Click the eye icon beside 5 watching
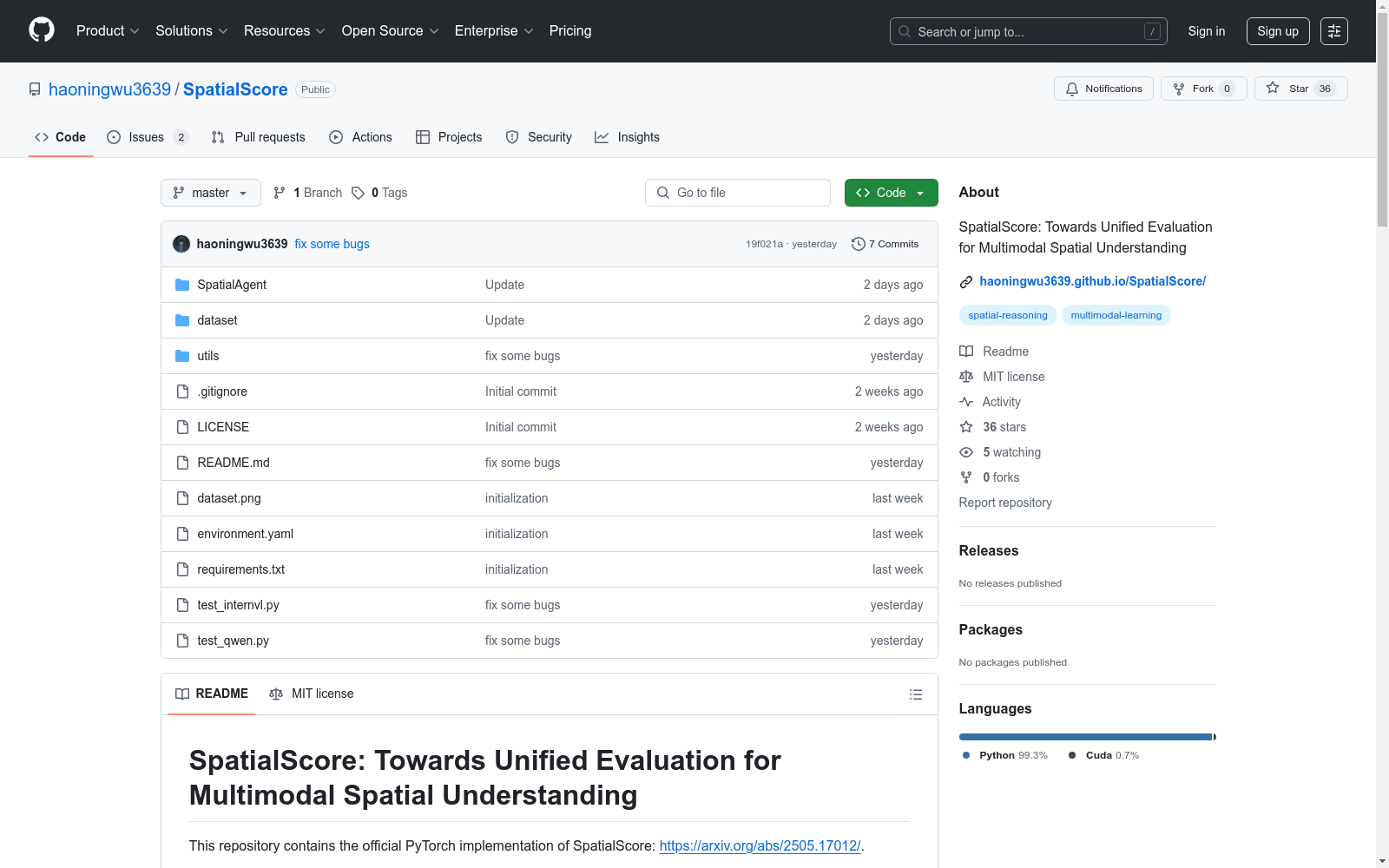Screen dimensions: 1389x868 pos(966,452)
